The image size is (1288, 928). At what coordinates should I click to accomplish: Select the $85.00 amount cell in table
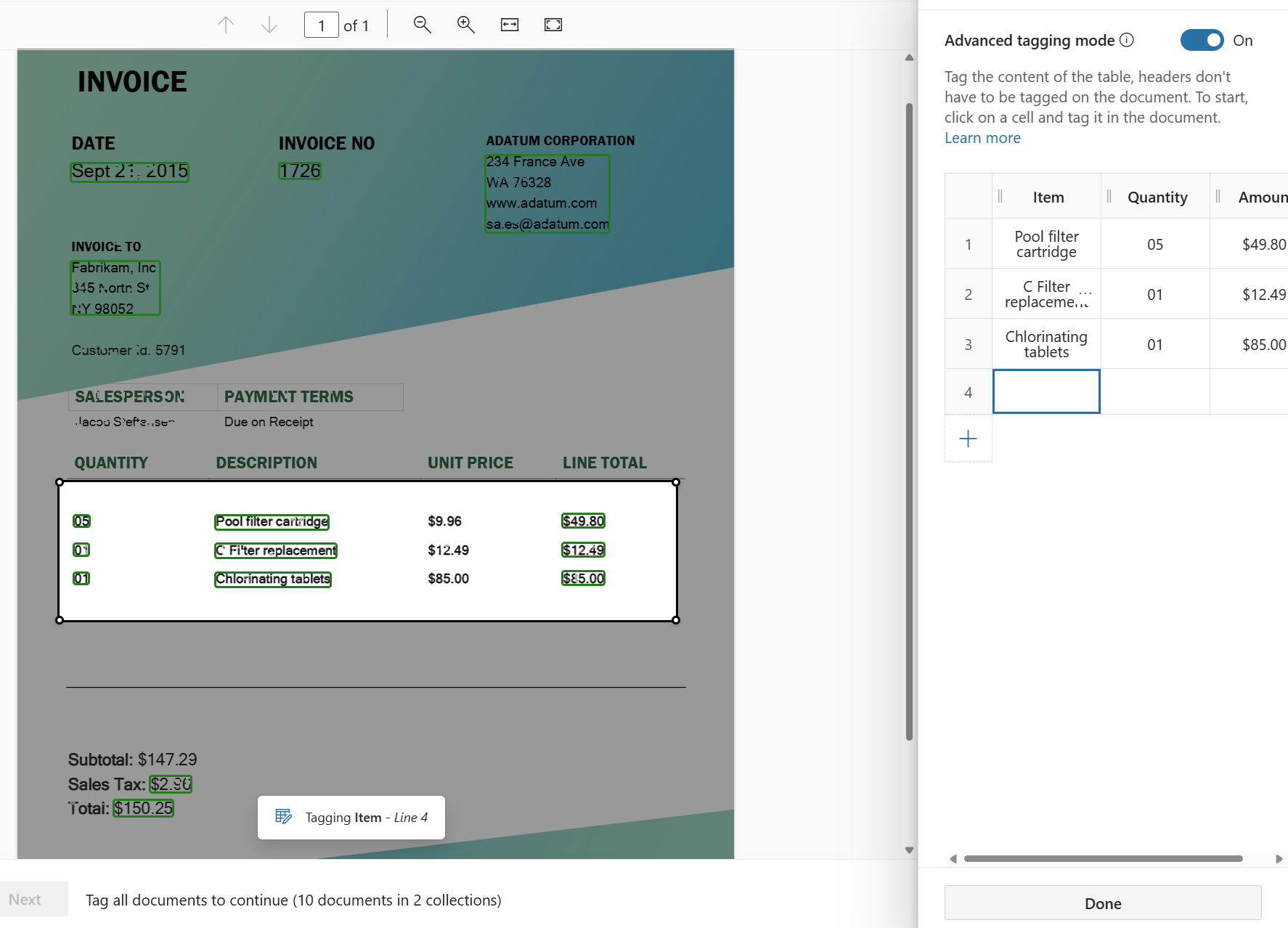point(1250,344)
